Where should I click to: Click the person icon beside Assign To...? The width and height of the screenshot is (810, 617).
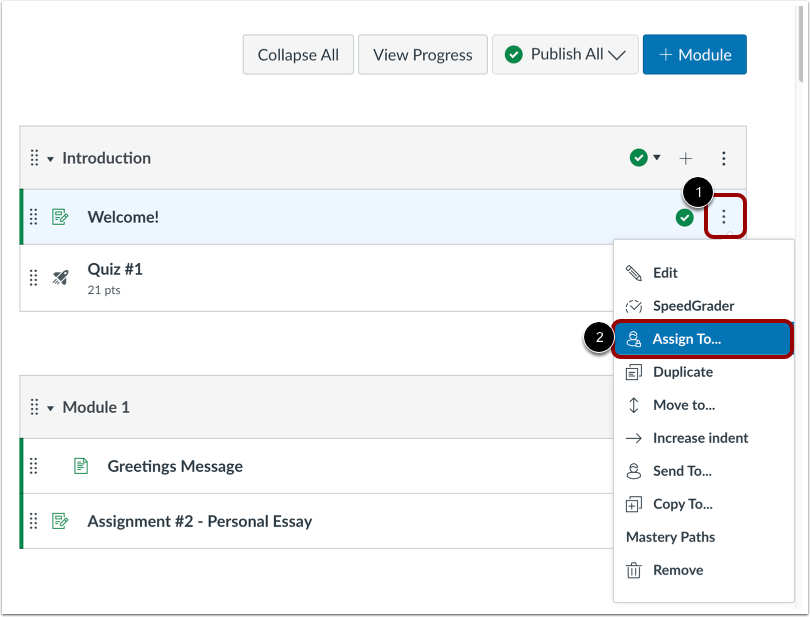634,339
